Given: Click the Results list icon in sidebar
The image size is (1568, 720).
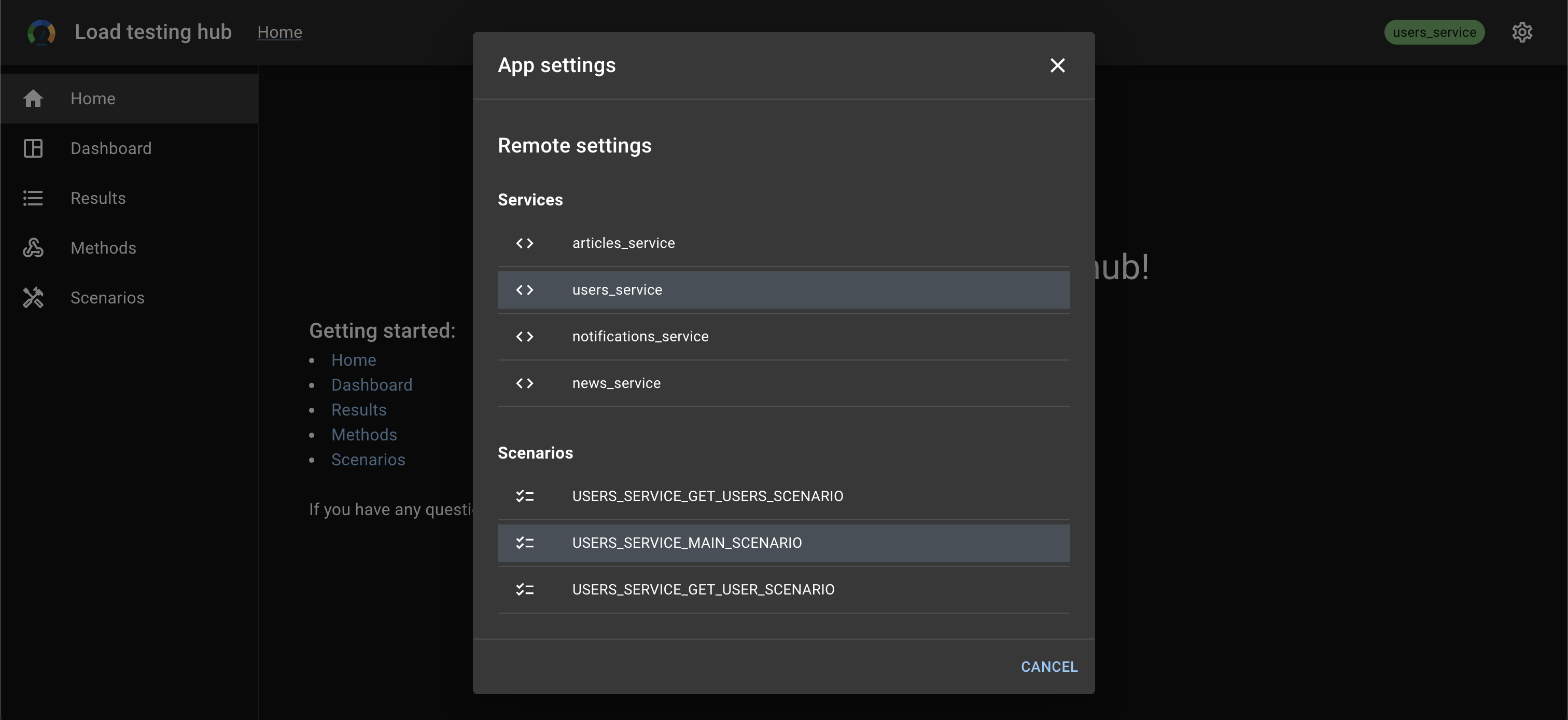Looking at the screenshot, I should [x=33, y=198].
